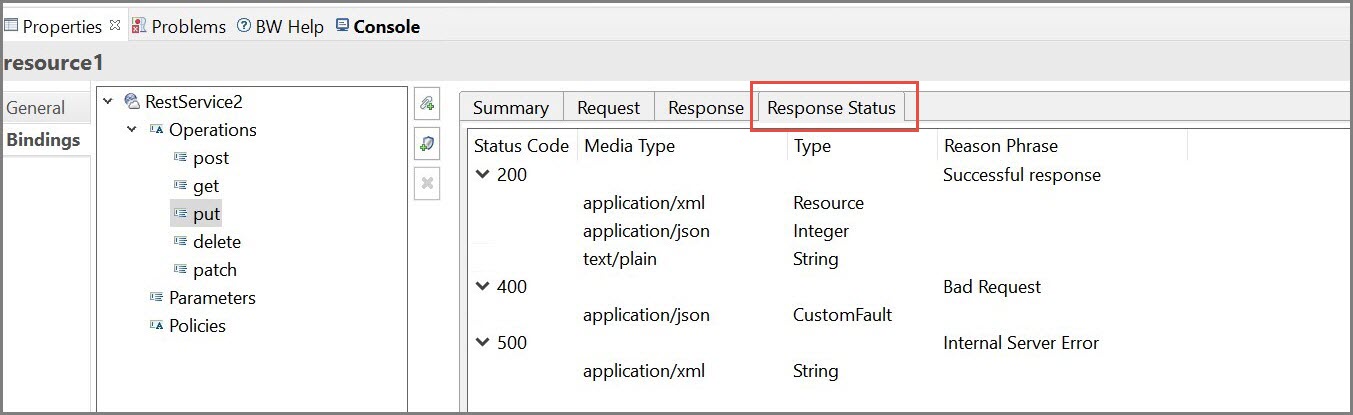Click the add binding icon button
This screenshot has width=1353, height=415.
click(427, 103)
